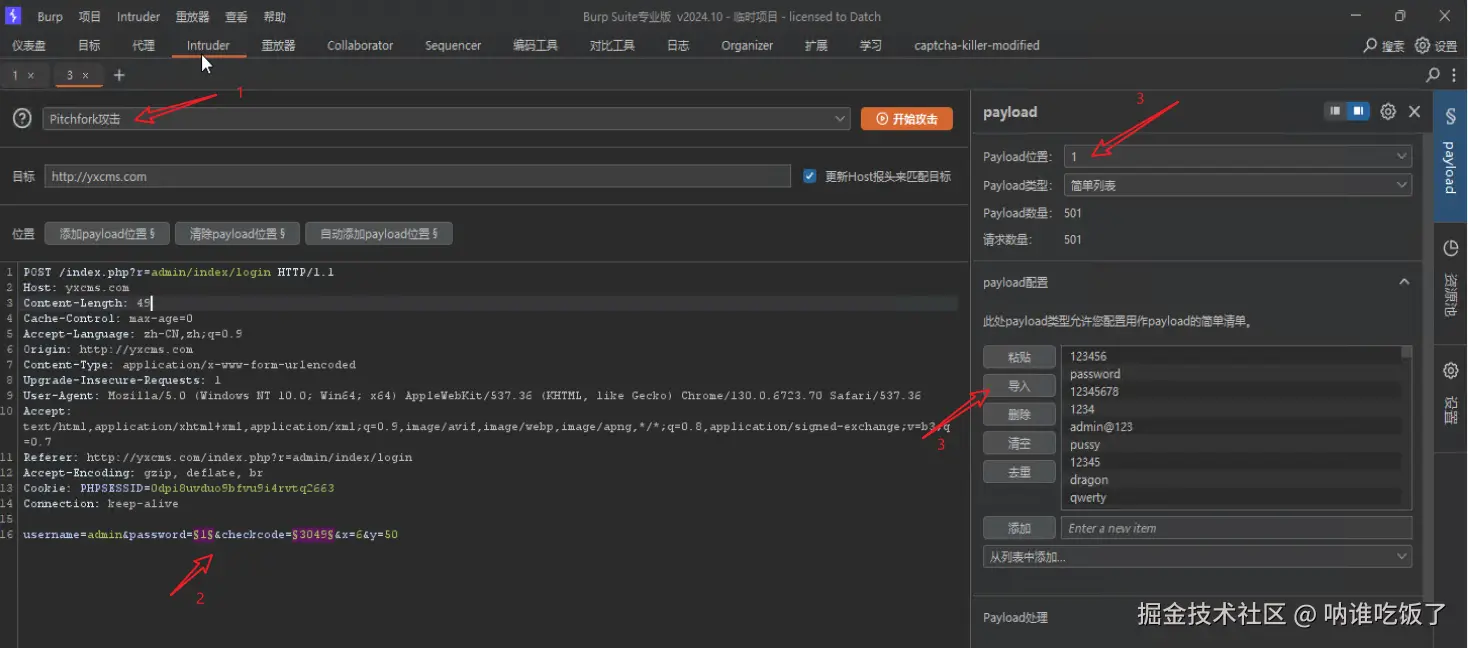
Task: Switch to the 对比工具 tab
Action: click(x=612, y=46)
